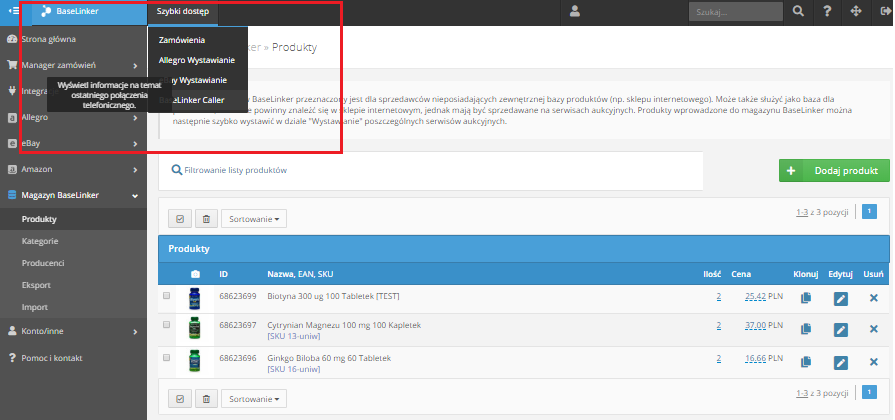Delete product Cytrynian Magnezu
The height and width of the screenshot is (420, 895).
[x=873, y=329]
